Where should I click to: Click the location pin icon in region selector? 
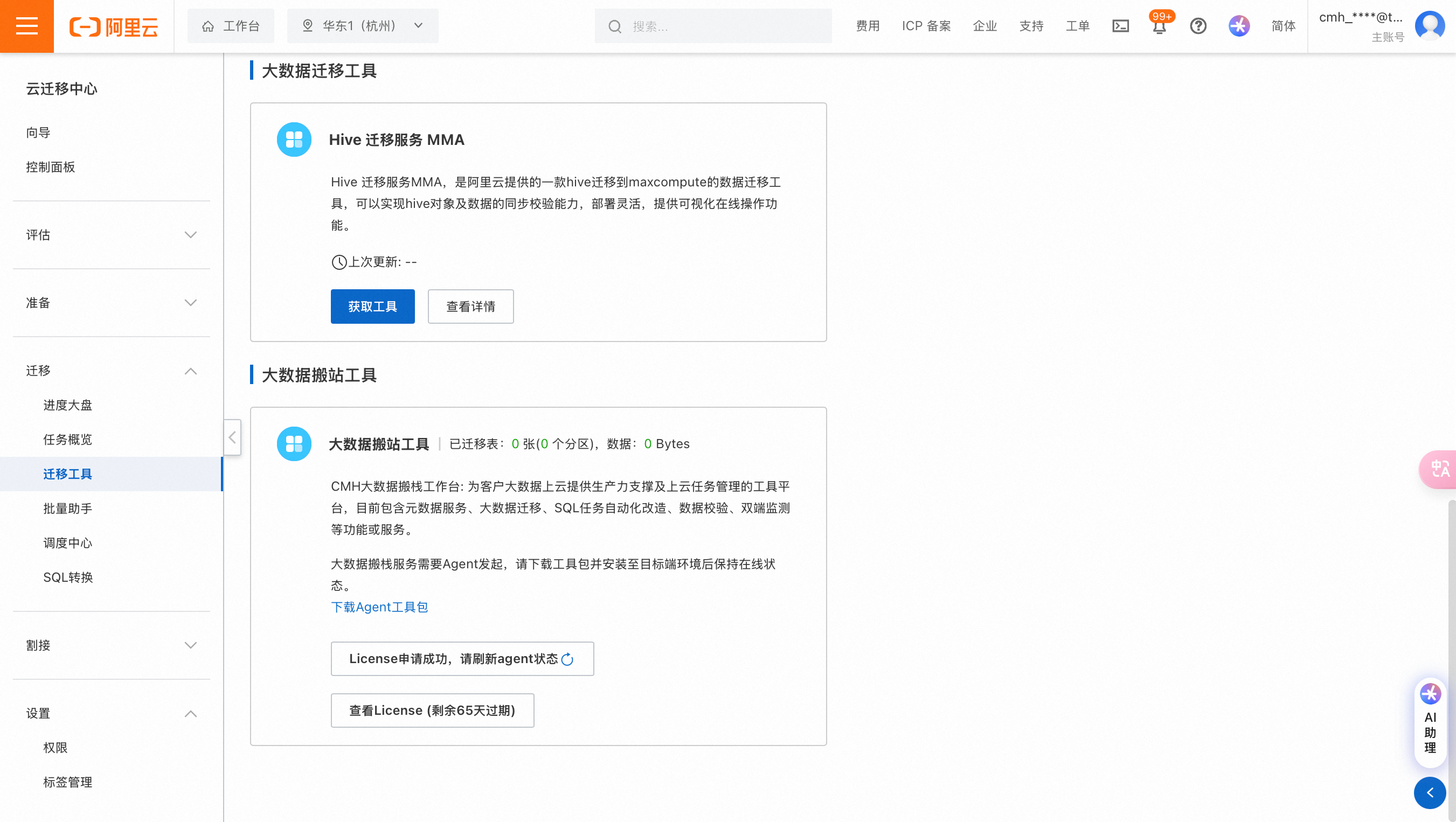tap(308, 25)
